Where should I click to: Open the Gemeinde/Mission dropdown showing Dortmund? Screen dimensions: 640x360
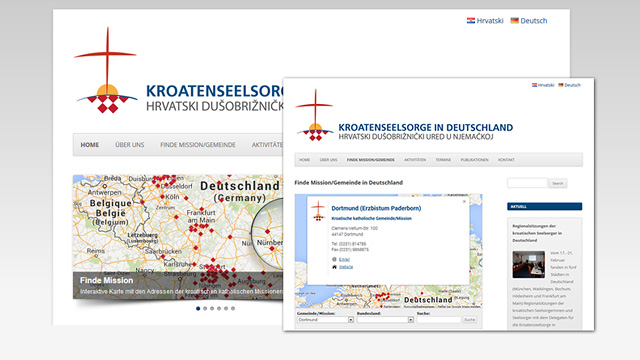pos(325,320)
